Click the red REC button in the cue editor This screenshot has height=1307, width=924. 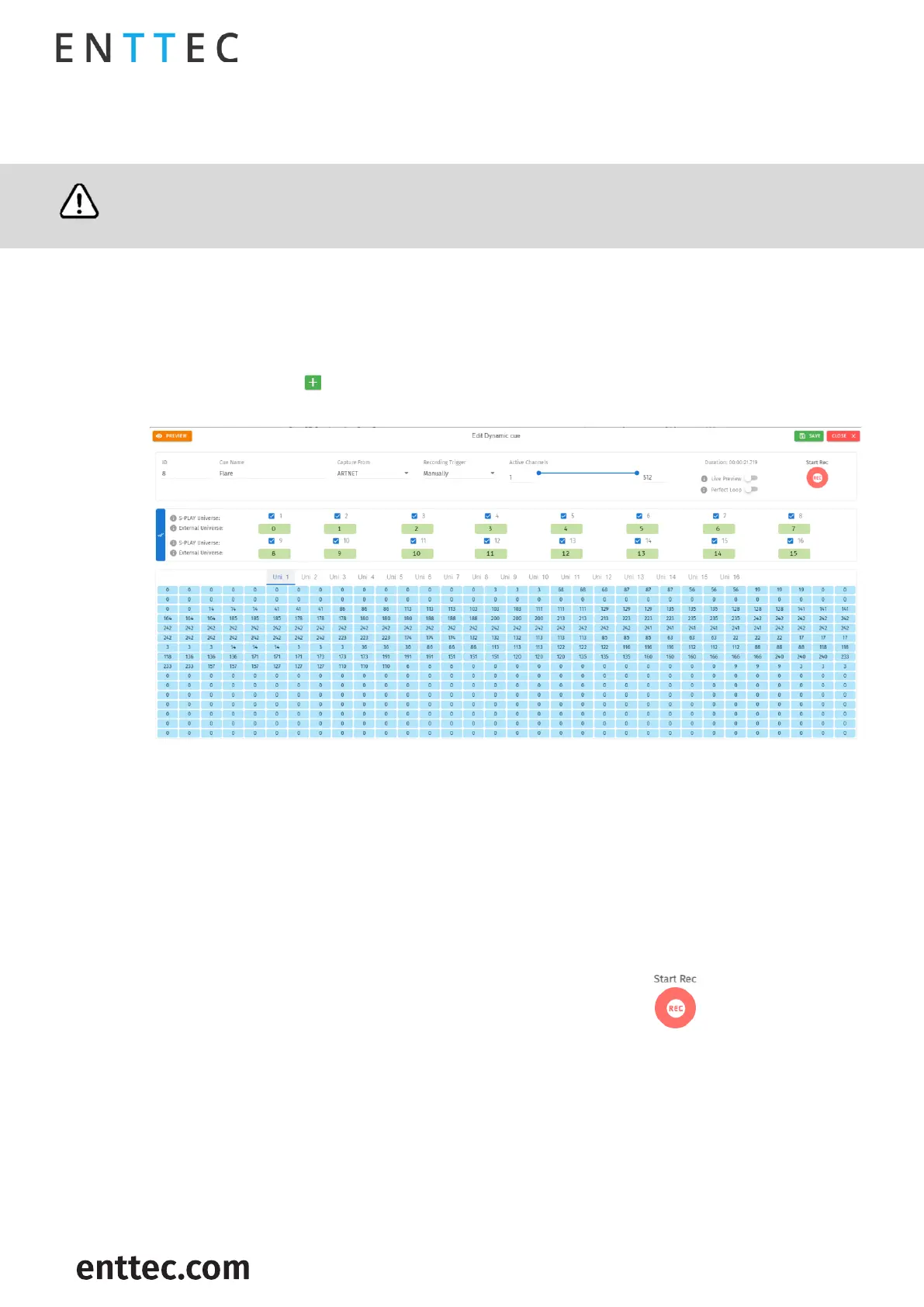tap(817, 478)
